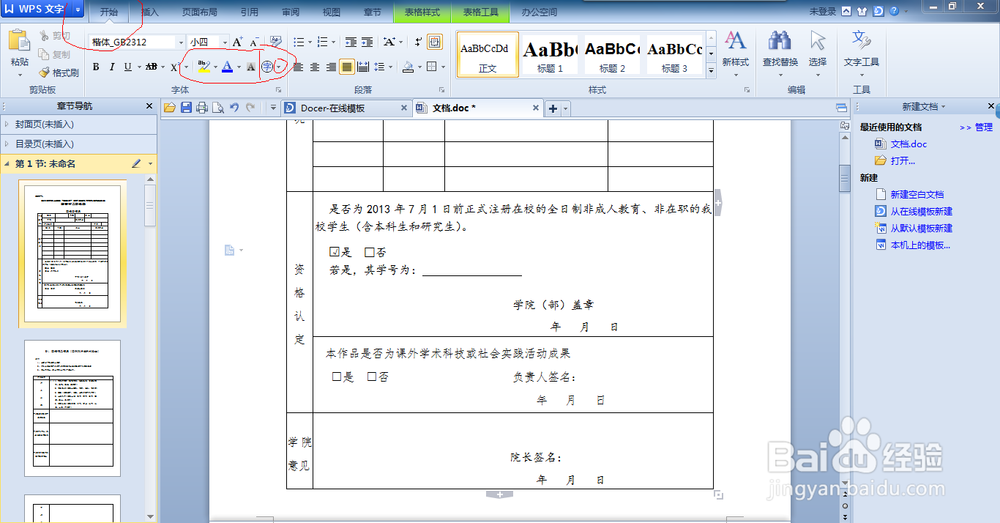Click the Grow Font A icon
This screenshot has width=1000, height=523.
pos(237,42)
